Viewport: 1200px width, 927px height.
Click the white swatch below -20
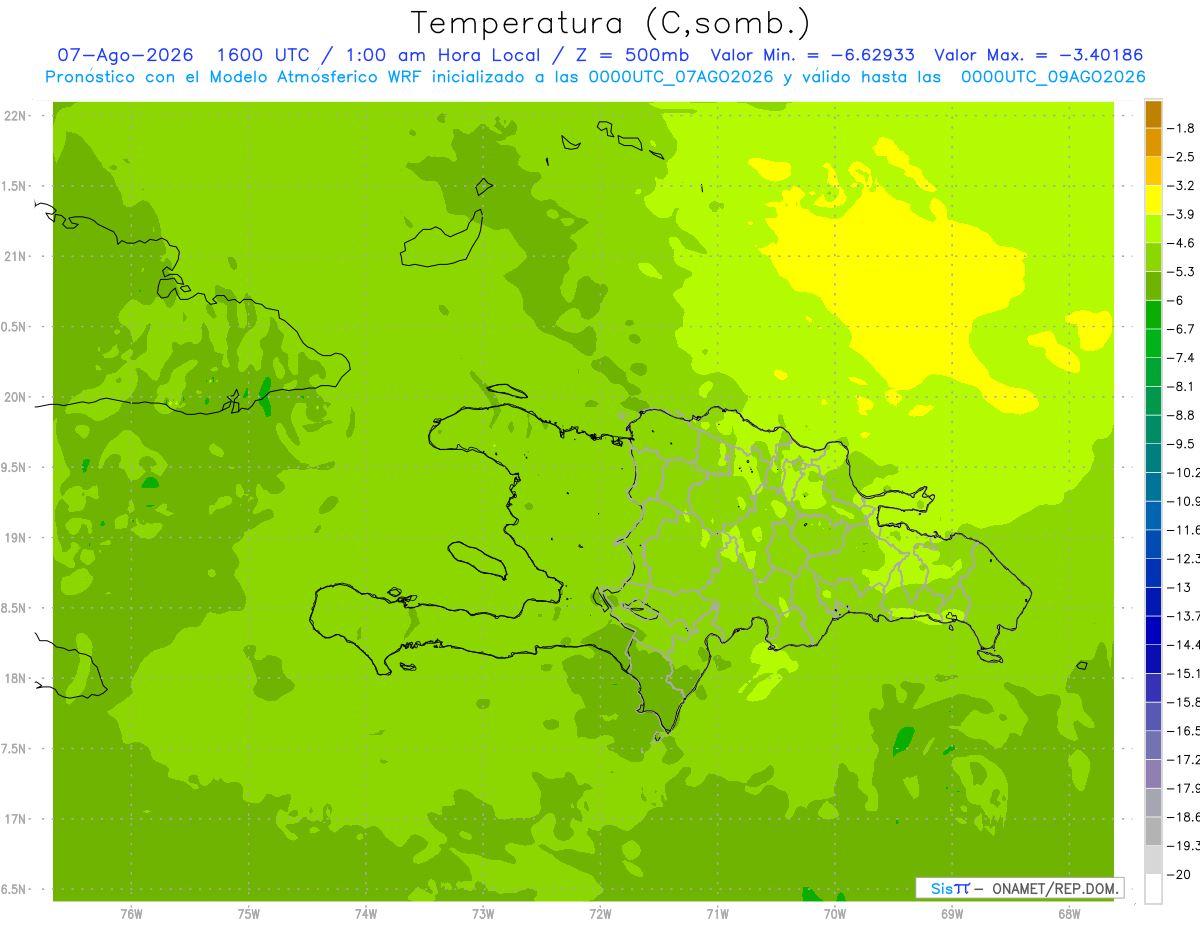click(x=1153, y=888)
